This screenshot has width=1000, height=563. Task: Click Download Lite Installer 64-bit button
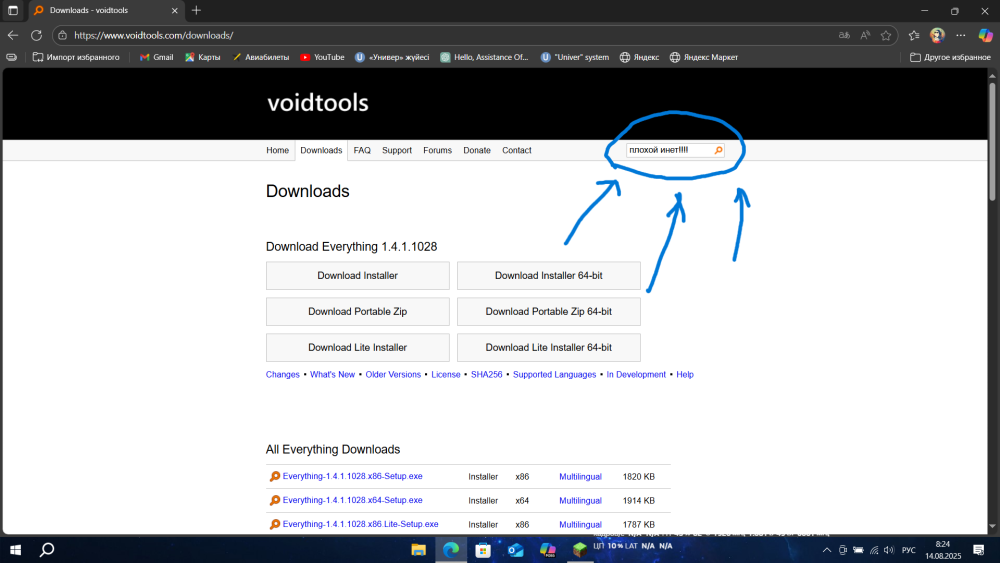(x=548, y=347)
